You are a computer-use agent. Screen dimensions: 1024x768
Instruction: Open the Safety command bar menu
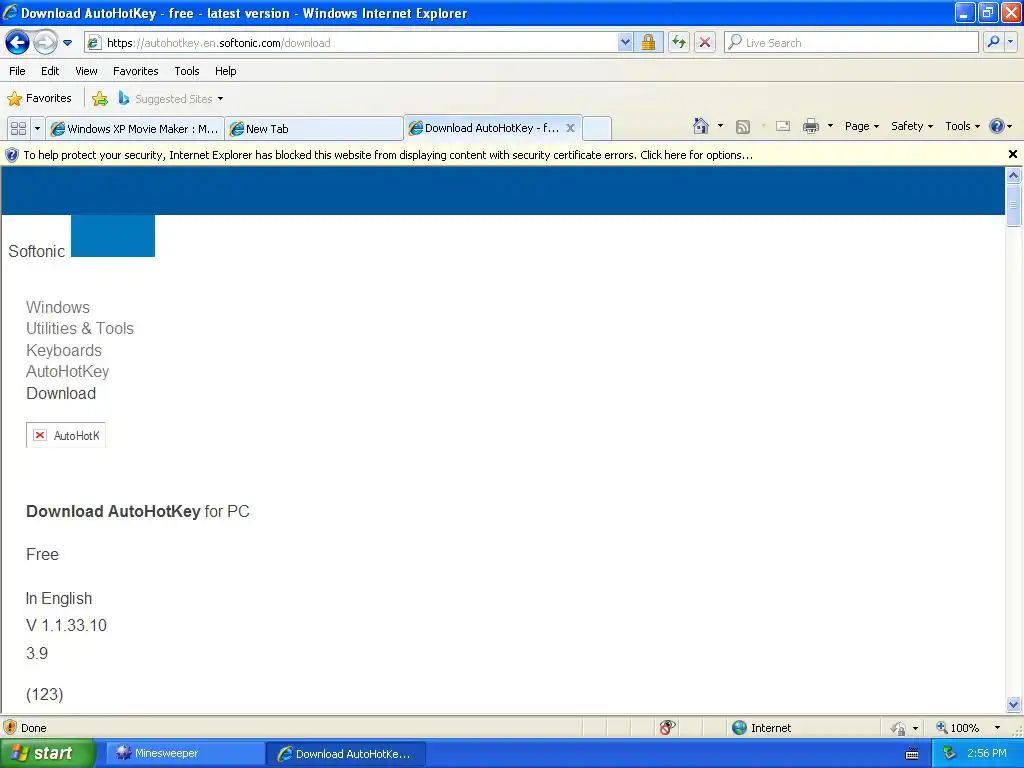(x=912, y=126)
